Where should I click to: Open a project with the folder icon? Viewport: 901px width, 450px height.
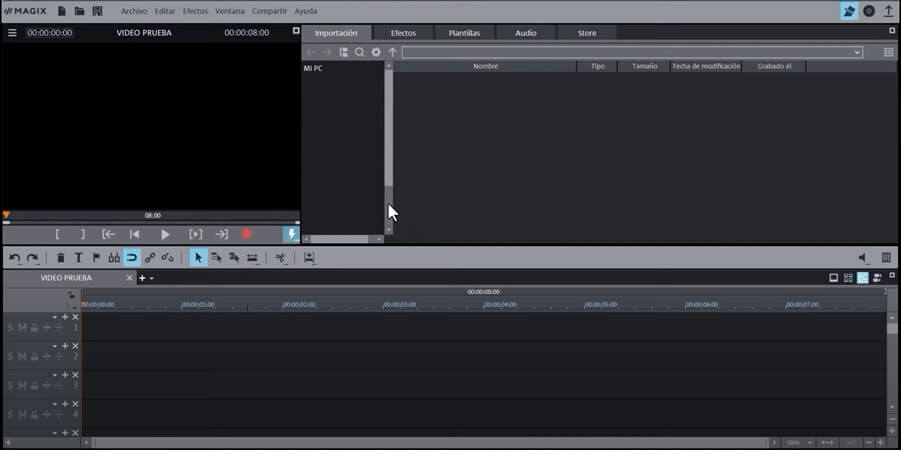pos(79,11)
